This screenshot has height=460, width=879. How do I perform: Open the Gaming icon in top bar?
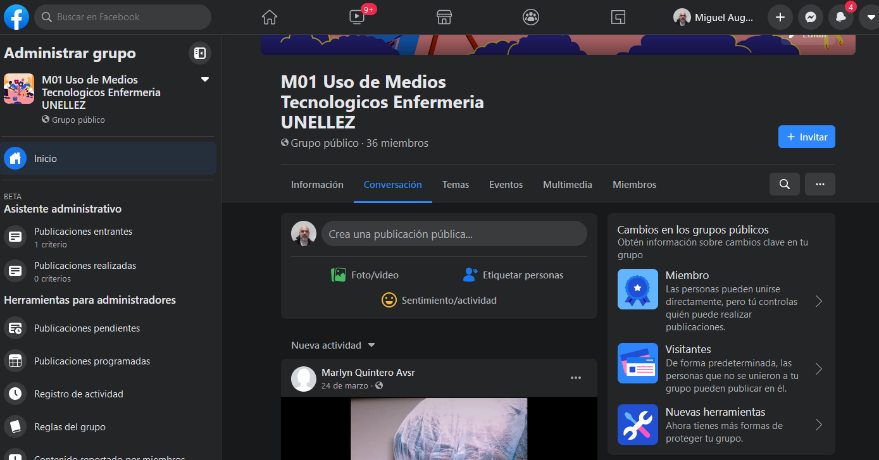coord(618,17)
